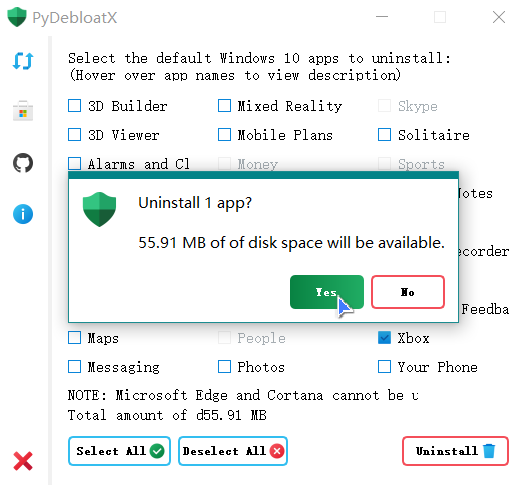
Task: Open the Microsoft Store sidebar icon
Action: (x=23, y=111)
